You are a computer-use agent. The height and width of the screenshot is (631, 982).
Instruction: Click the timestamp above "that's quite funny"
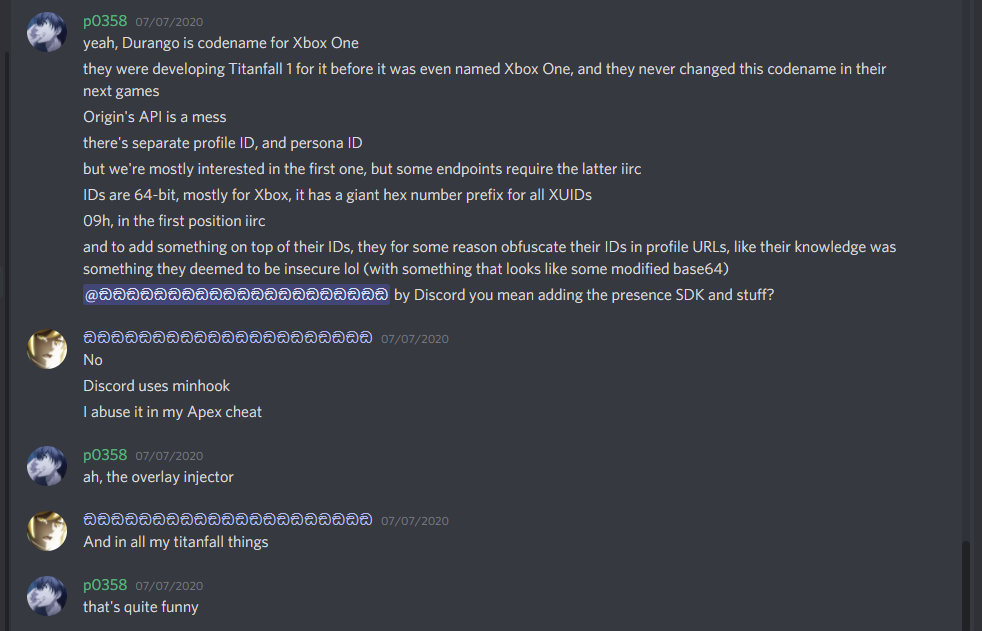coord(169,585)
